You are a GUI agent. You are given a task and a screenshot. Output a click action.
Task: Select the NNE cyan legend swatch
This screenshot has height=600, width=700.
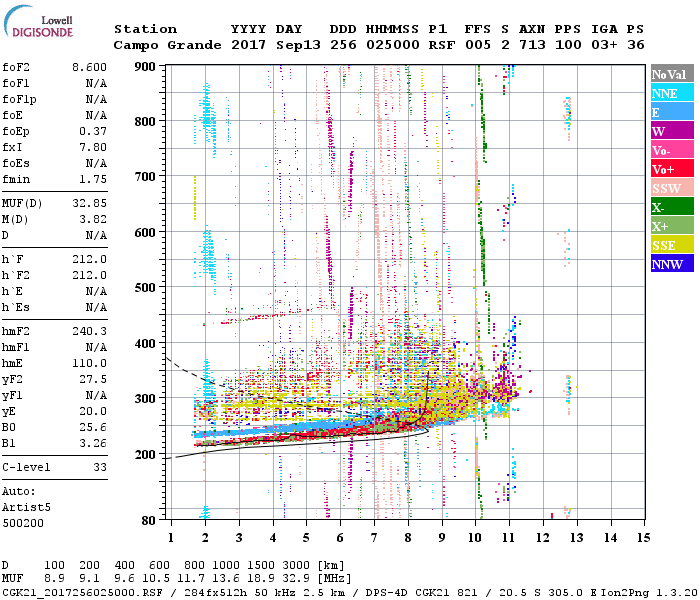672,93
